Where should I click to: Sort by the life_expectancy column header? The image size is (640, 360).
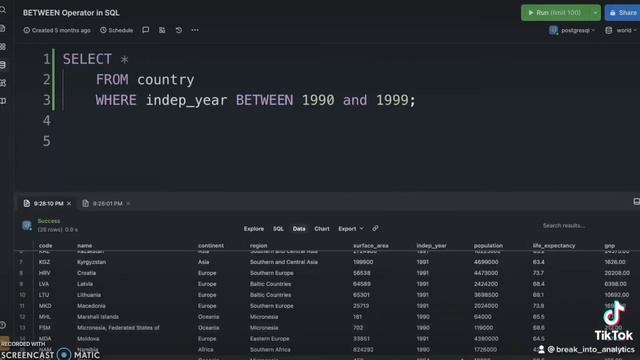(x=554, y=246)
